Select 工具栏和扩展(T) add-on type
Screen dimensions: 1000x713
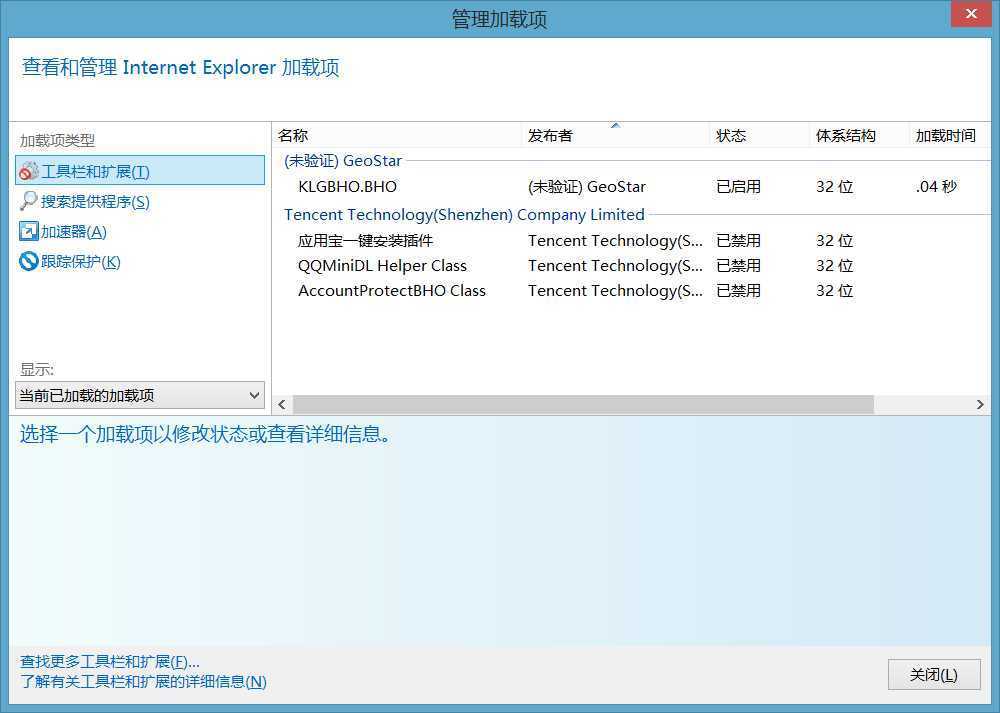pos(140,171)
